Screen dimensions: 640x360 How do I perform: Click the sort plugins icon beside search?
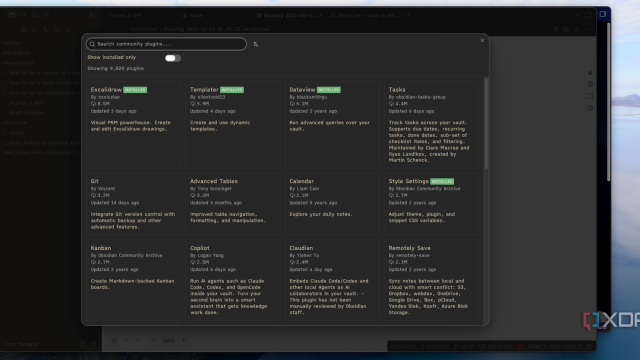[x=256, y=44]
